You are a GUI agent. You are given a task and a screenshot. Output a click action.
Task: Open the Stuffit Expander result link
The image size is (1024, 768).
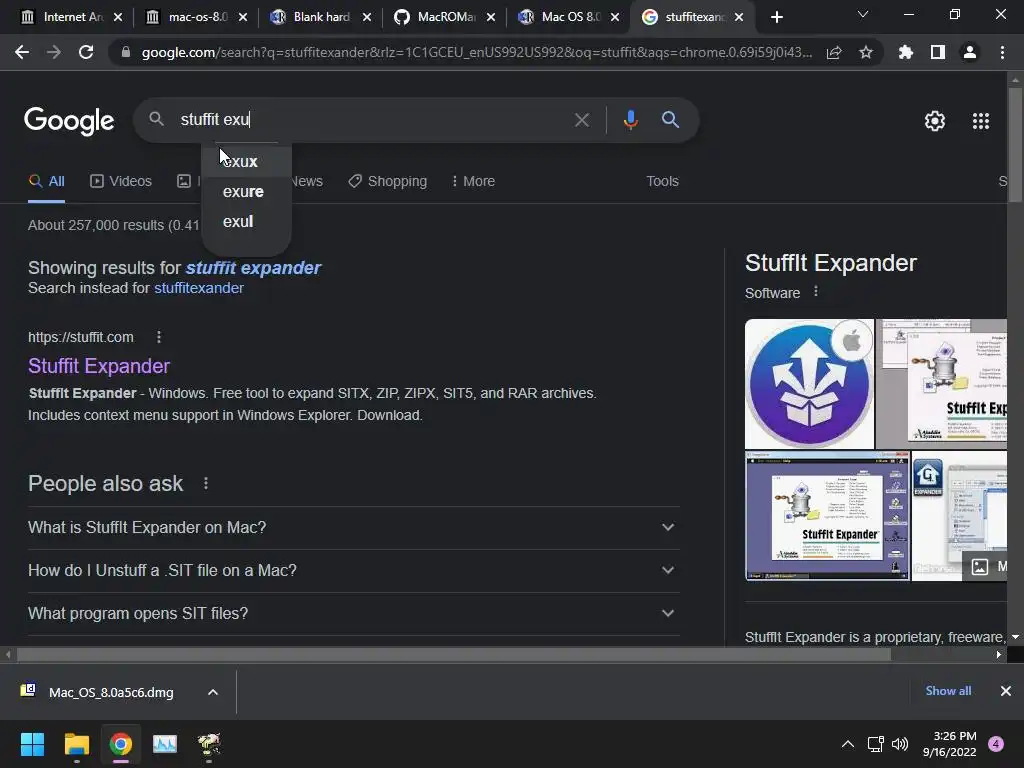point(99,366)
